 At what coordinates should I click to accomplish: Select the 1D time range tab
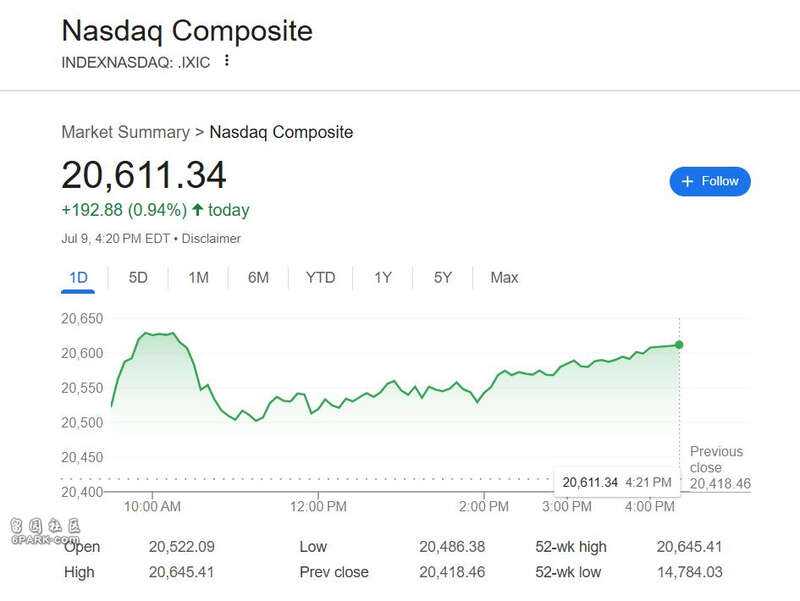pos(78,278)
